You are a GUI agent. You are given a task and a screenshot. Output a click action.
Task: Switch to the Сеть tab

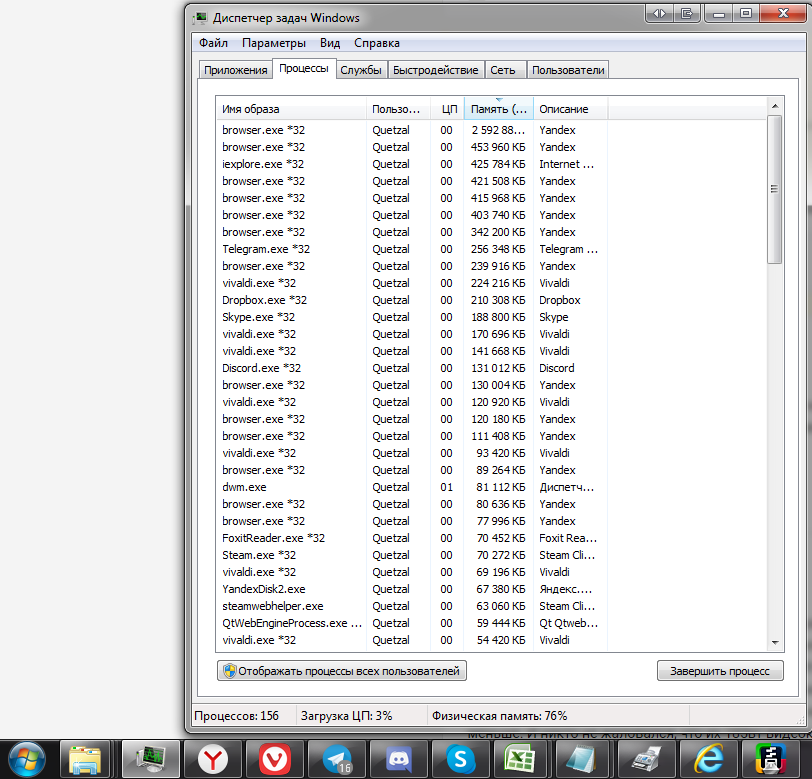pos(503,70)
